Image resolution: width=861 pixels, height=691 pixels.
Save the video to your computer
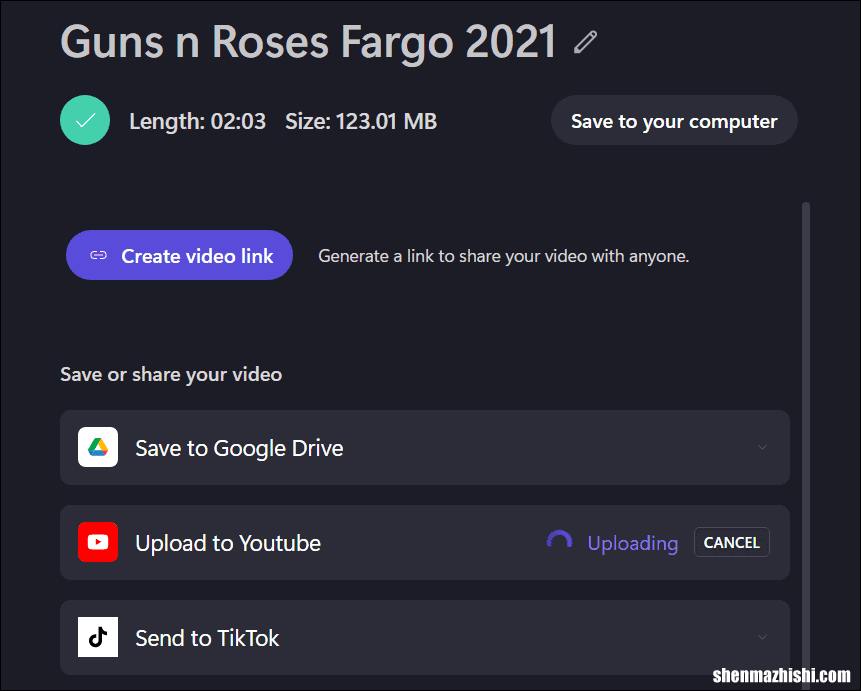pos(674,120)
